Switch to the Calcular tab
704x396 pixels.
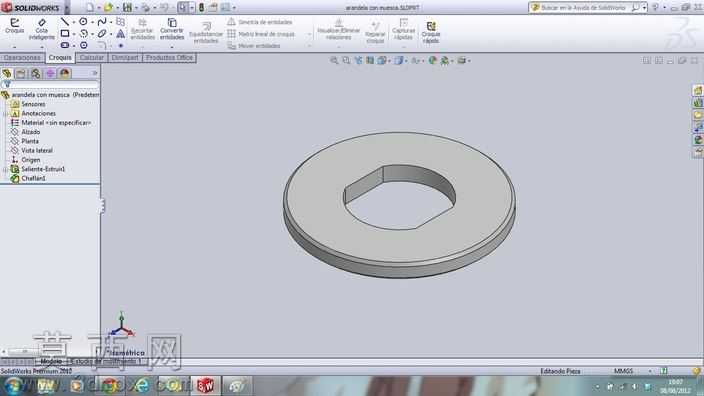[92, 57]
